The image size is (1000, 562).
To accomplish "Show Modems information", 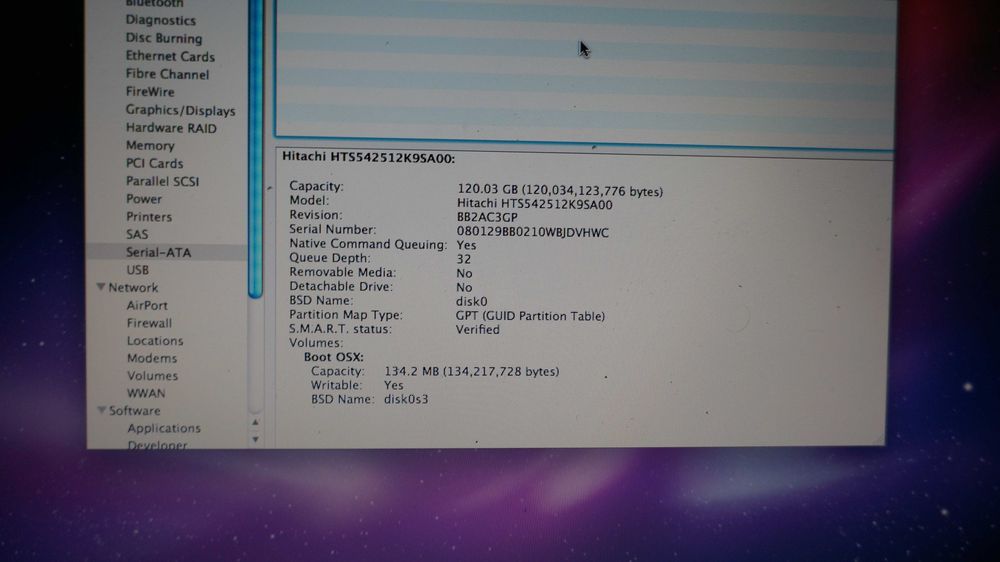I will (x=152, y=358).
